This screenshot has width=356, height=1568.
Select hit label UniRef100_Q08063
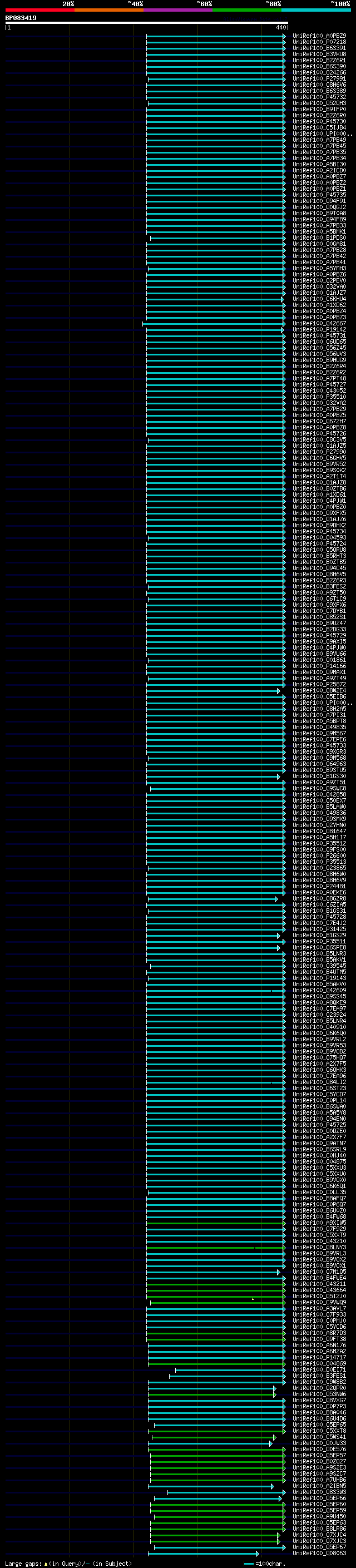[319, 1554]
